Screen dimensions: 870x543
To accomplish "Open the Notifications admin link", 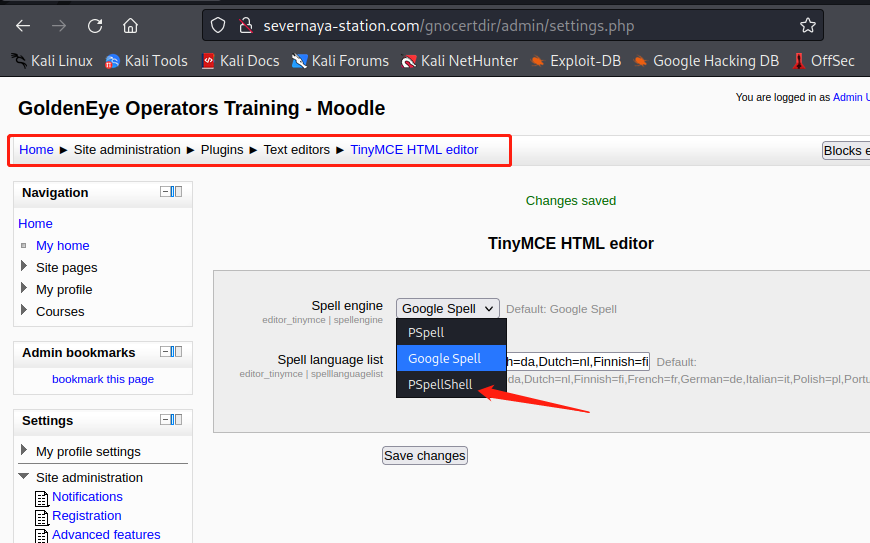I will coord(87,496).
